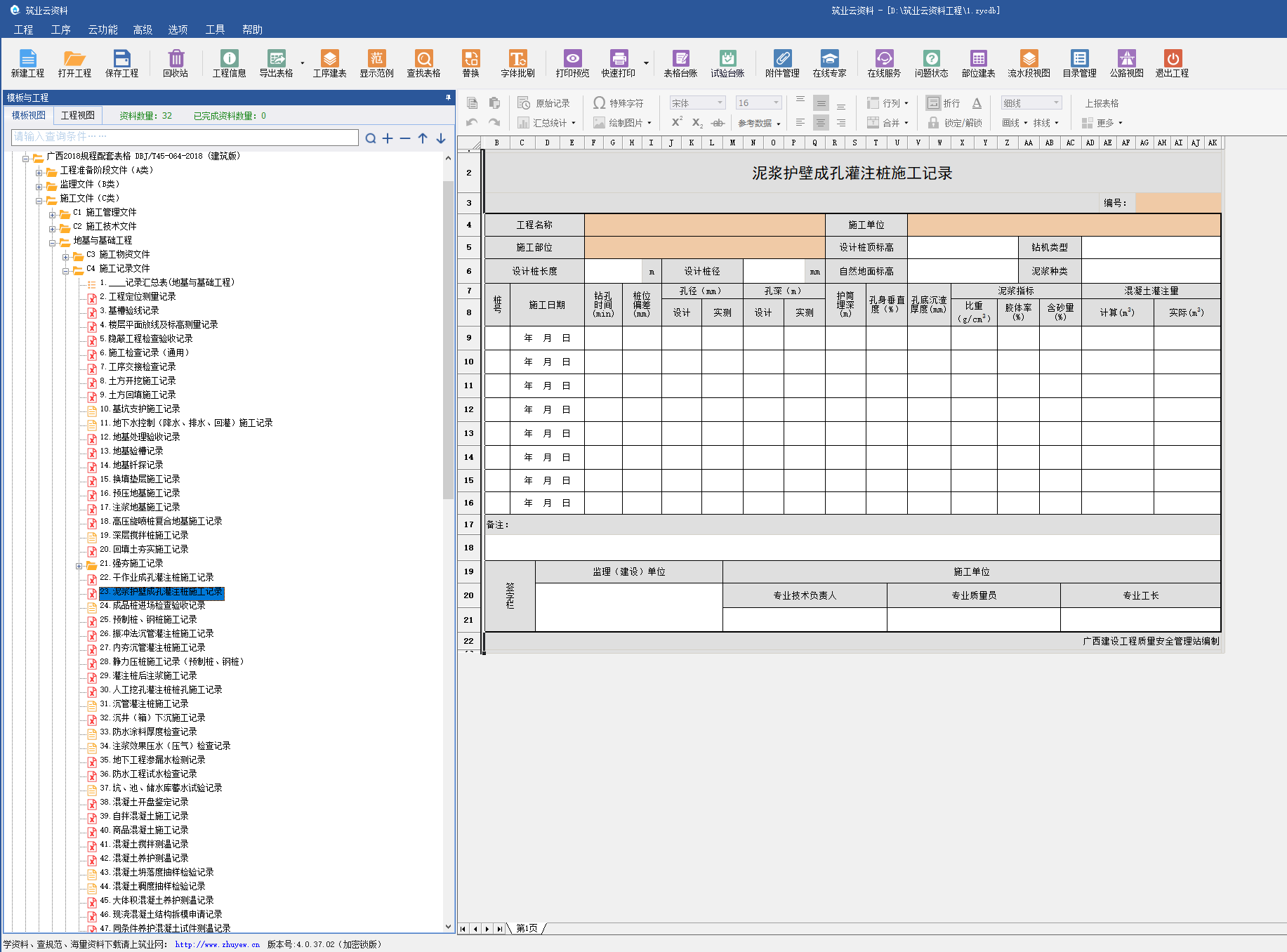Viewport: 1287px width, 952px height.
Task: Click the orange 施工单位 value cell
Action: (1064, 225)
